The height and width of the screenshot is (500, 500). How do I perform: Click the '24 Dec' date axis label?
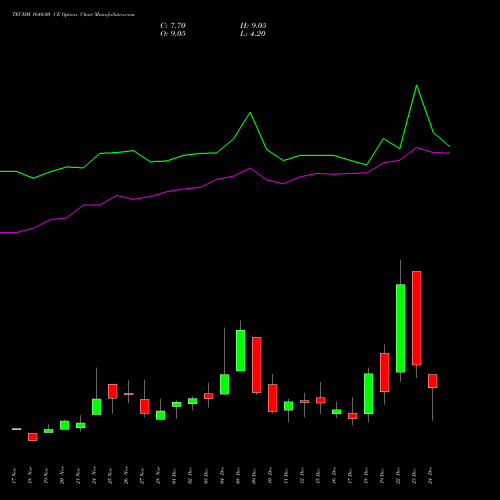click(430, 476)
